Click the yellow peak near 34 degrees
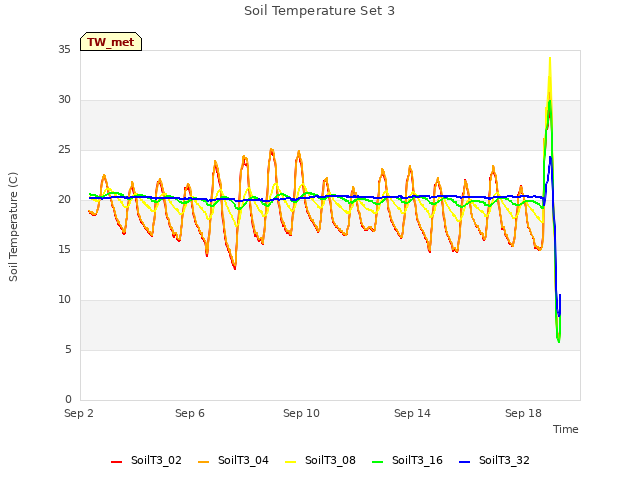The width and height of the screenshot is (640, 480). (550, 59)
